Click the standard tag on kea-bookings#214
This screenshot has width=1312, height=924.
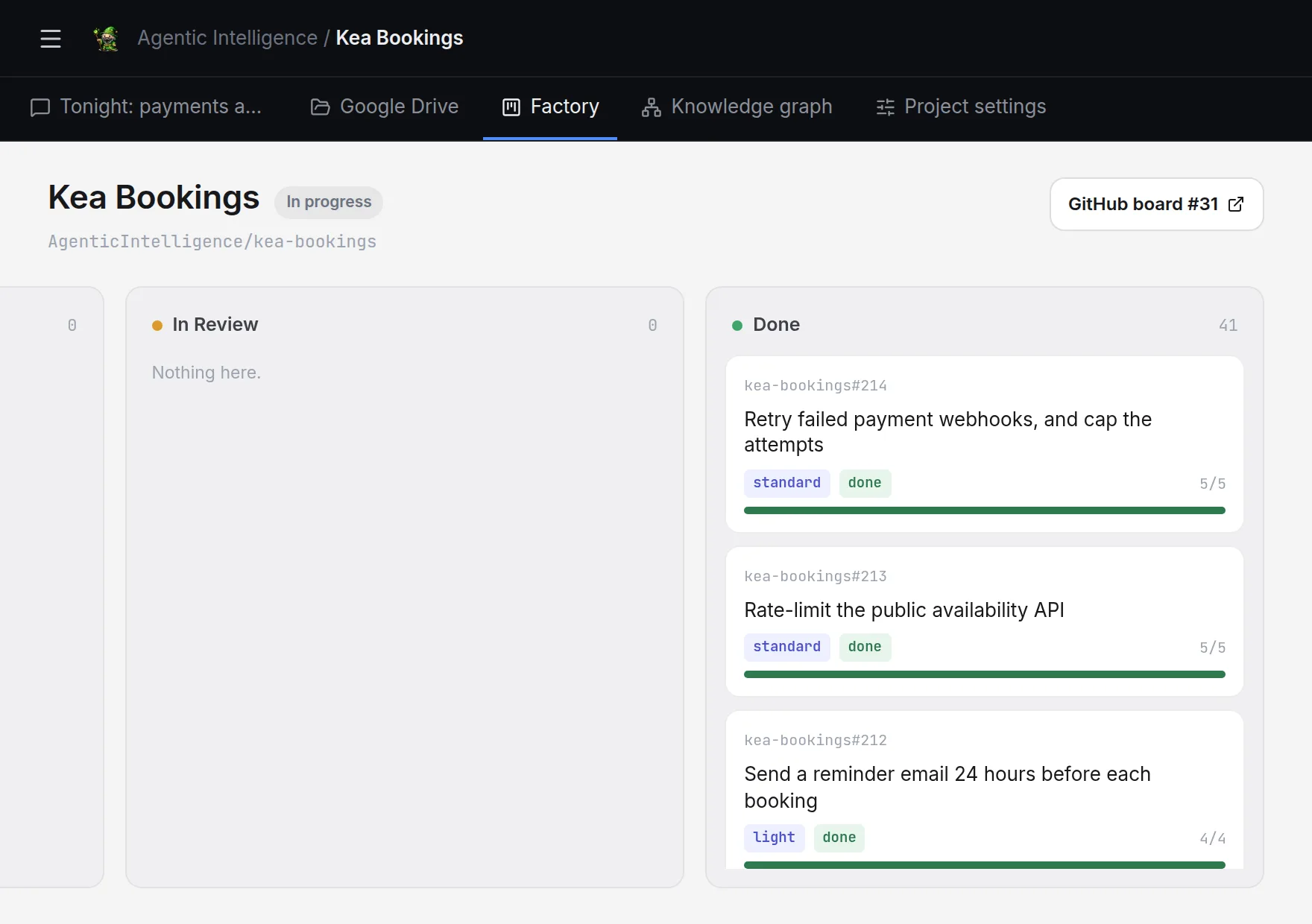pos(786,483)
